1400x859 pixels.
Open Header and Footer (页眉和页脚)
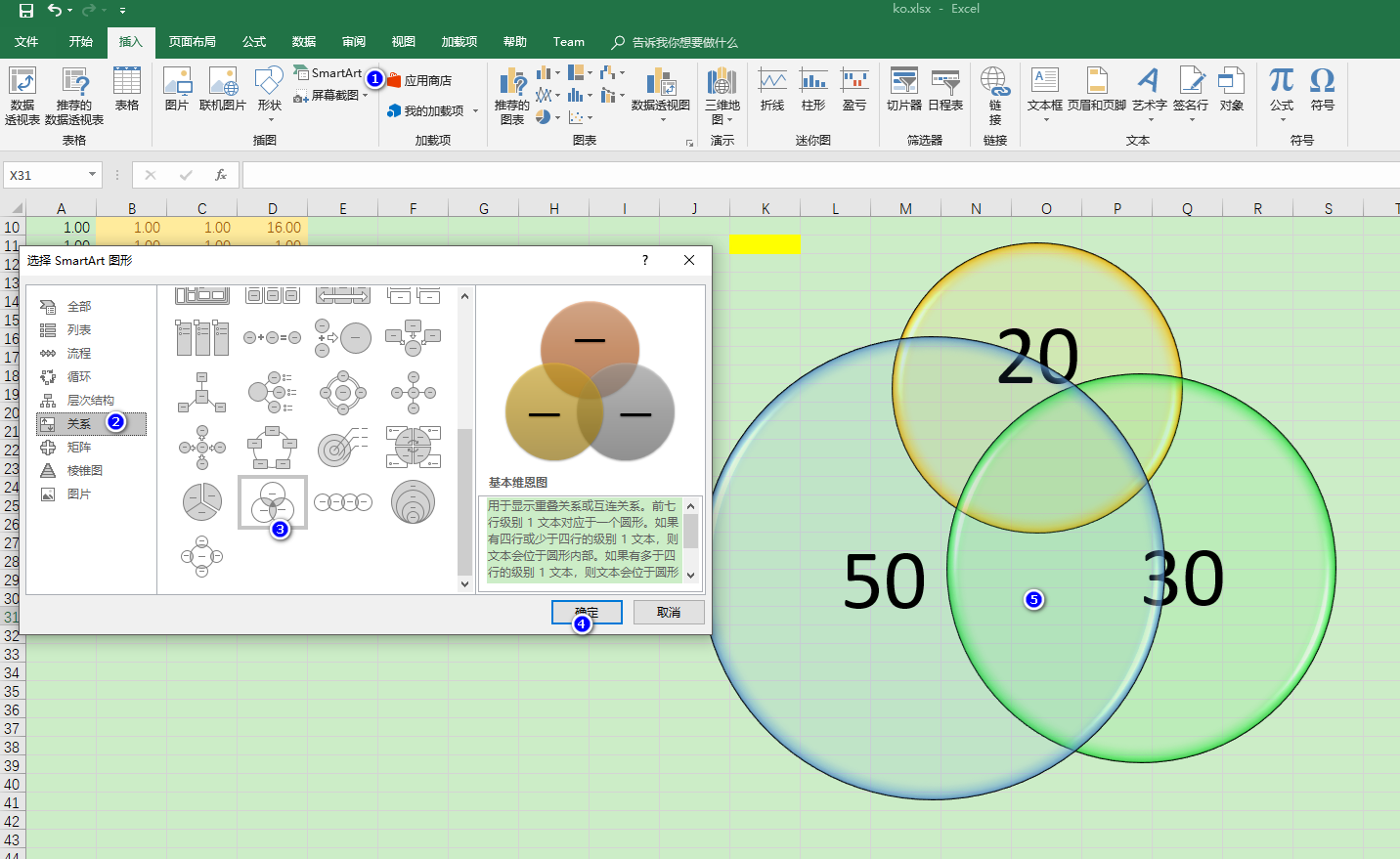[x=1097, y=89]
